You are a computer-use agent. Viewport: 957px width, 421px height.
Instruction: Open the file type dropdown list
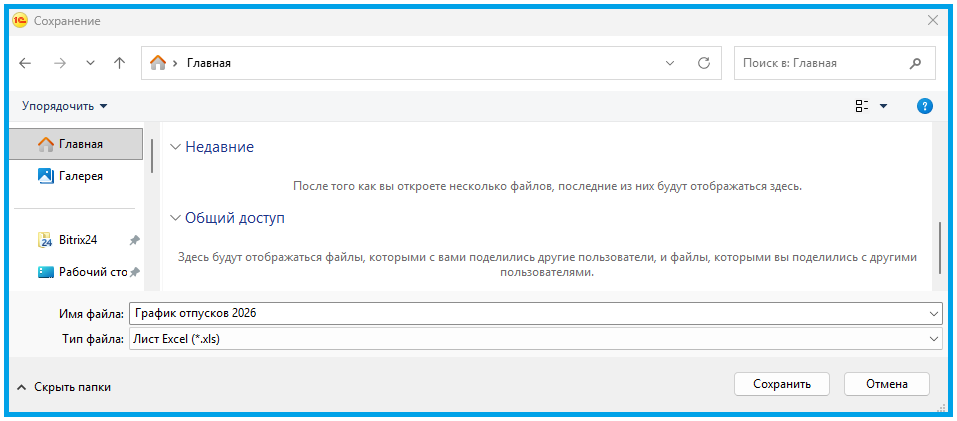point(932,340)
